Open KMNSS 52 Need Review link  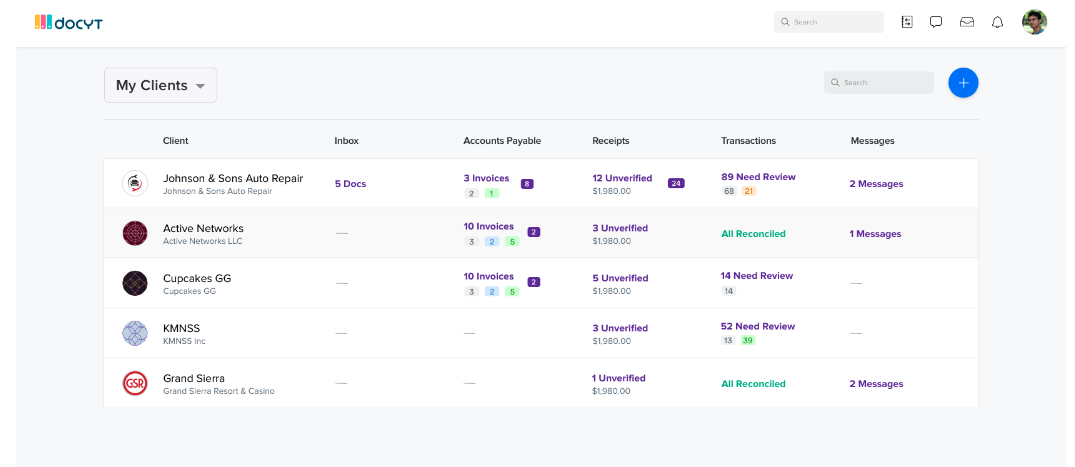[x=758, y=327]
